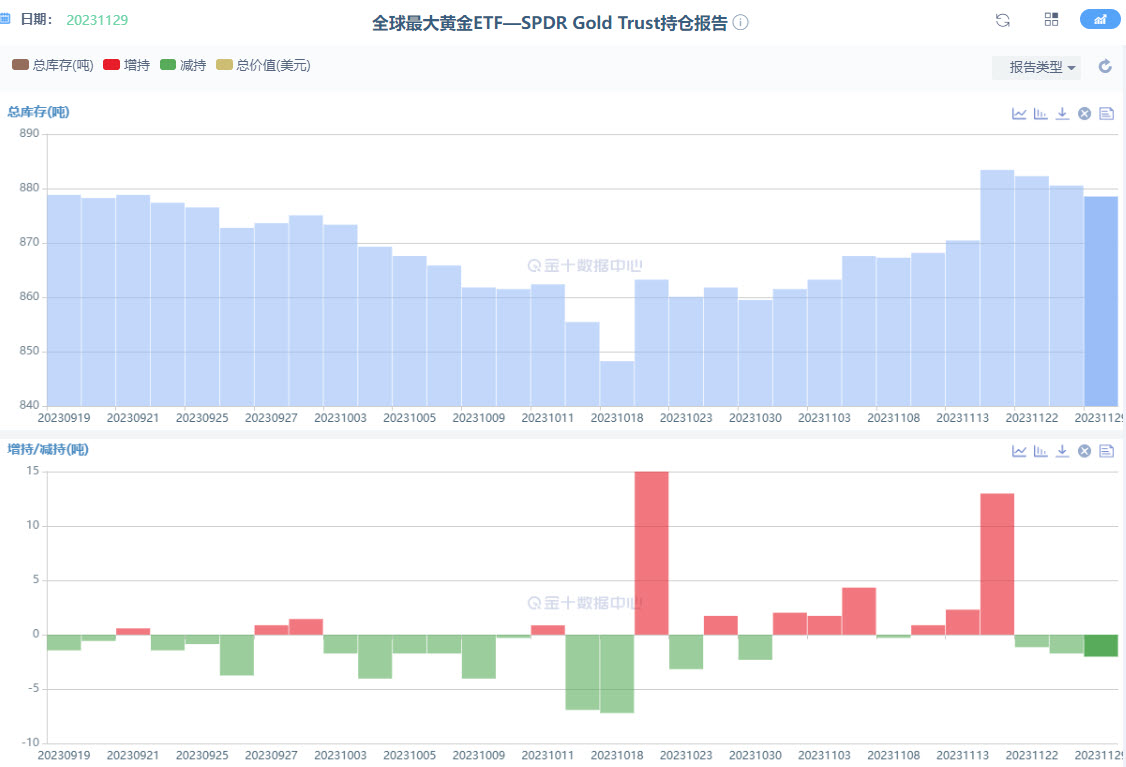The height and width of the screenshot is (767, 1126).
Task: Toggle 减持 legend series
Action: (183, 65)
